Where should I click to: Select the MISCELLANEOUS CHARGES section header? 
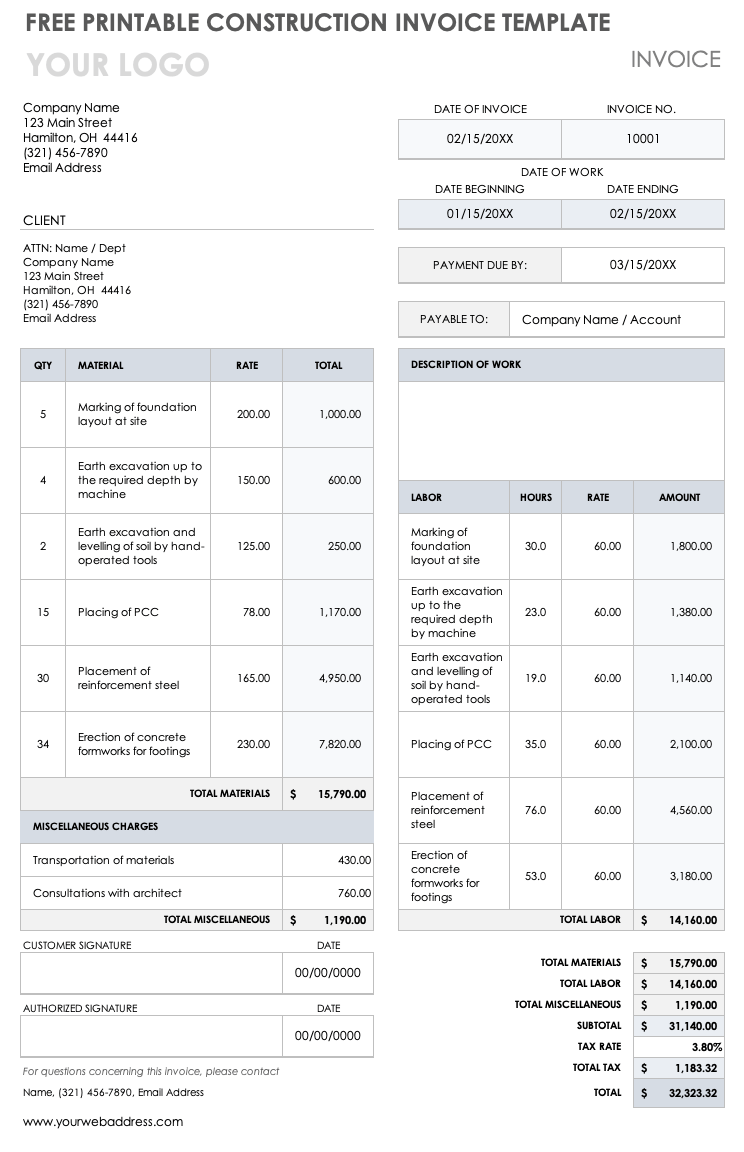(x=96, y=827)
